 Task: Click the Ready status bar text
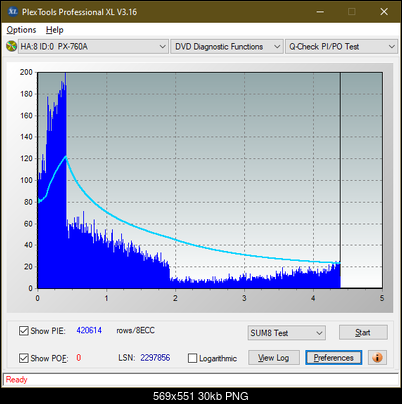pos(16,380)
